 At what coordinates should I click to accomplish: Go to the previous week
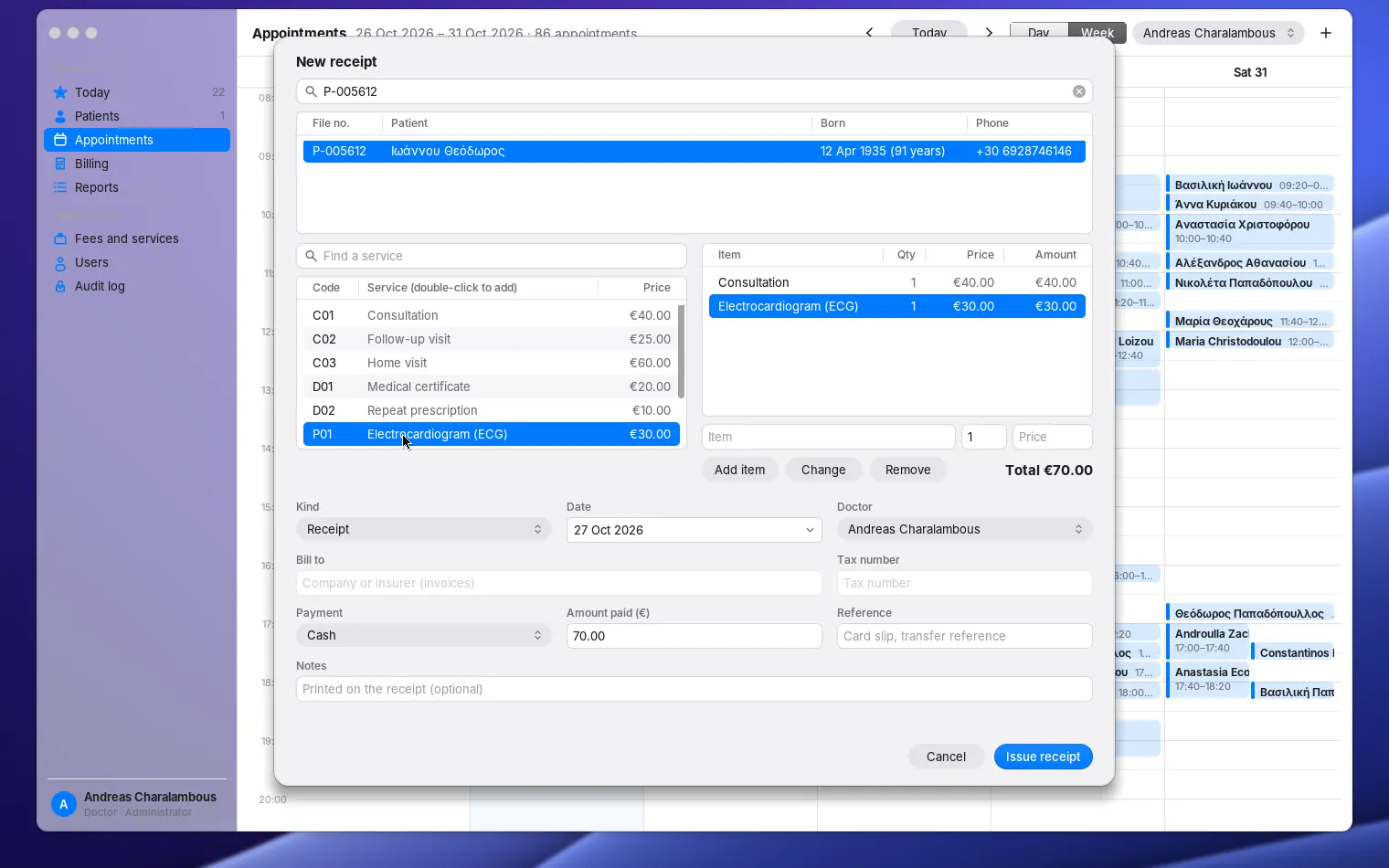[869, 33]
